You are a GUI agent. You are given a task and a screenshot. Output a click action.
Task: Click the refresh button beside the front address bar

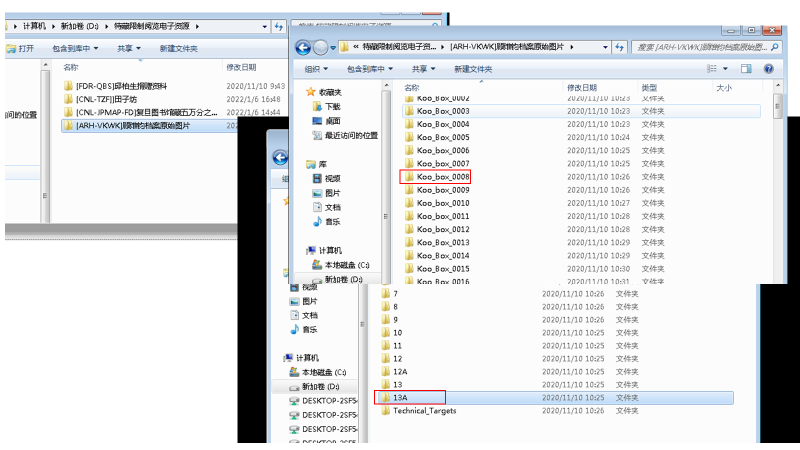[619, 47]
